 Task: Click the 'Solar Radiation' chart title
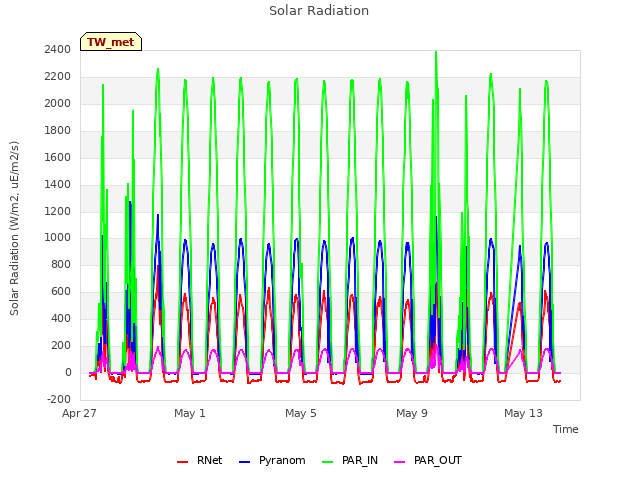click(x=319, y=11)
